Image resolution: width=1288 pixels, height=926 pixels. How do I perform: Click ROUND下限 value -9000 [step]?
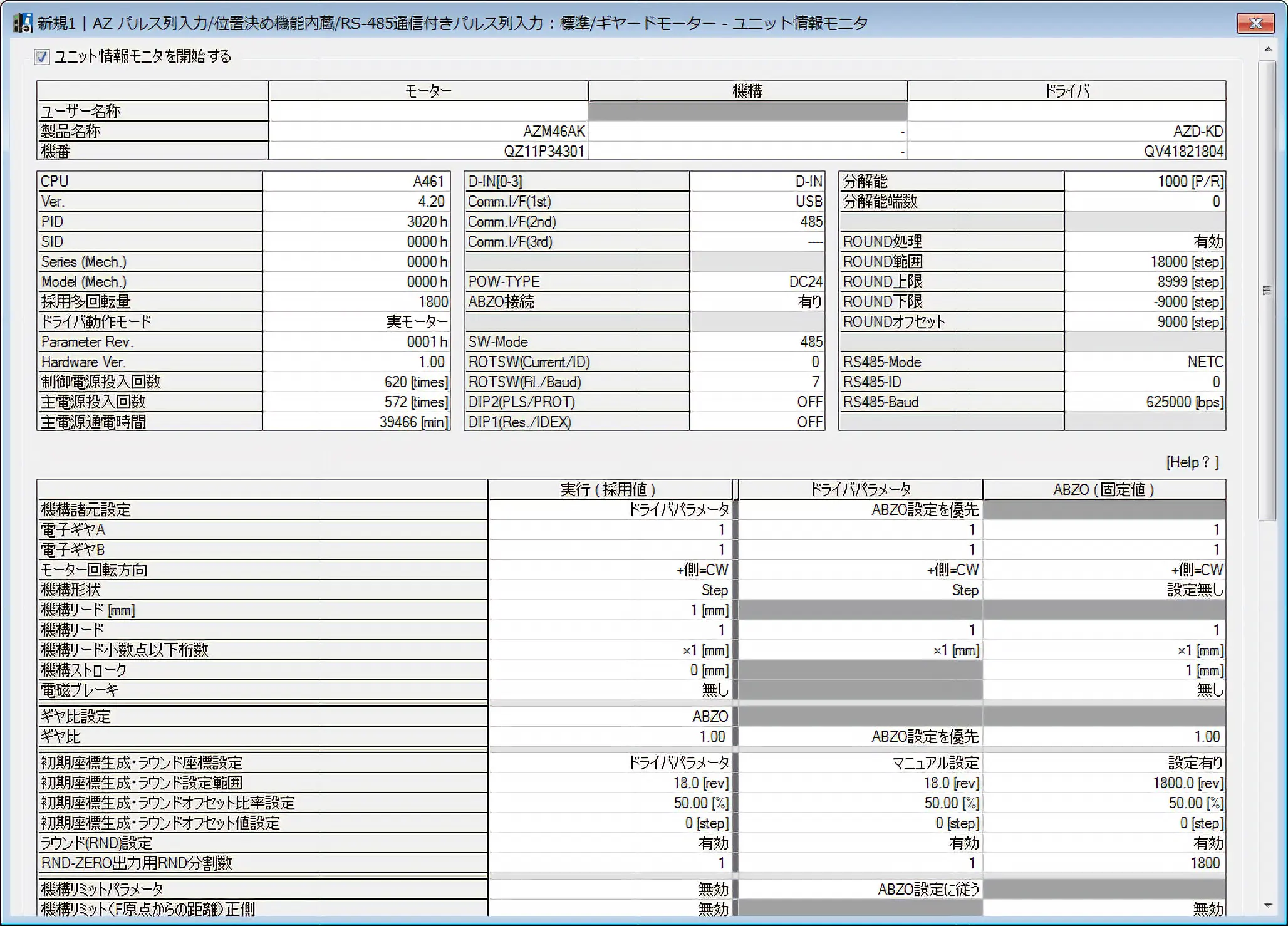1188,301
